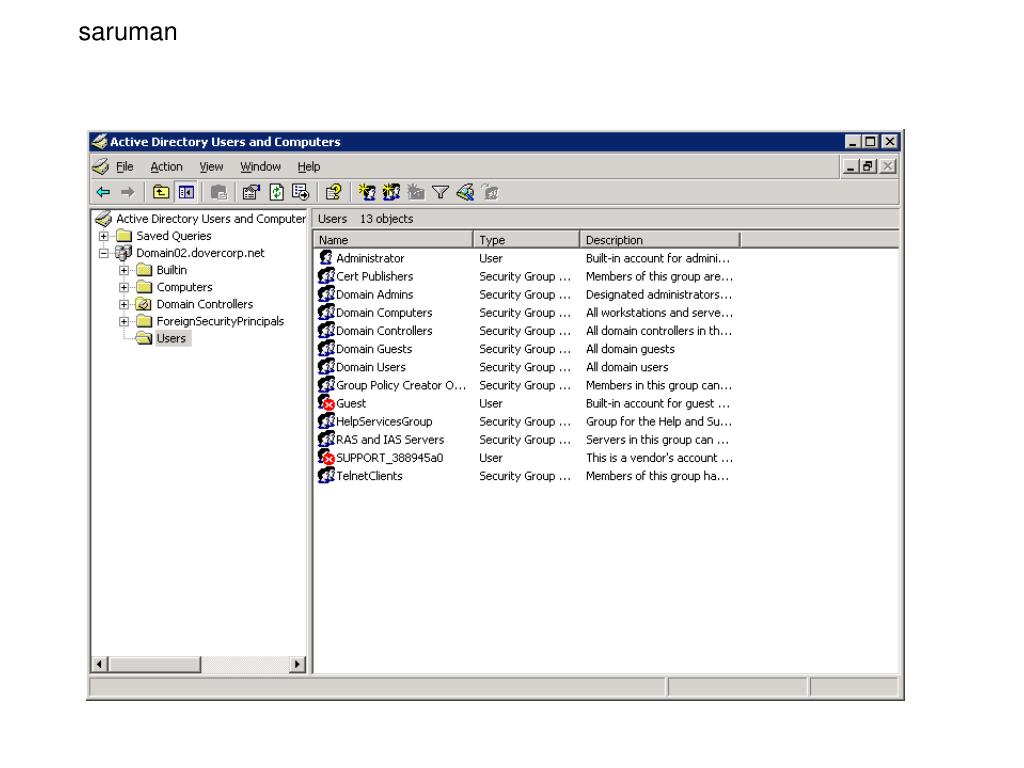Restore the inner MDI child window
This screenshot has width=1024, height=768.
868,167
